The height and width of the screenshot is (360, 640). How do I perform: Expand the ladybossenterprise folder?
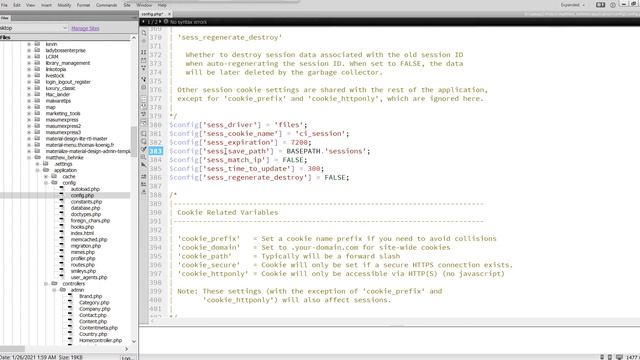pyautogui.click(x=29, y=50)
